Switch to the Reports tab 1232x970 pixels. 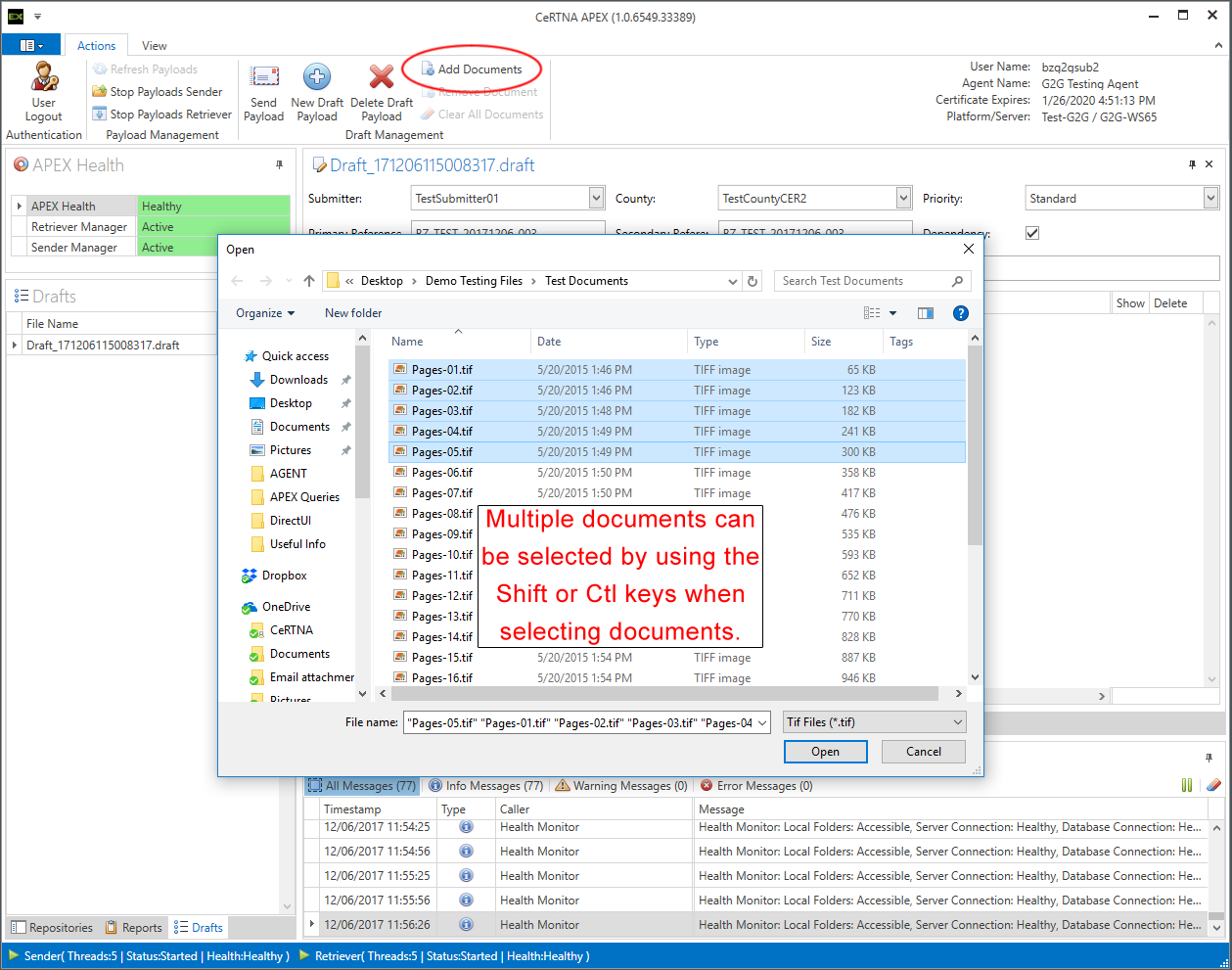coord(133,928)
